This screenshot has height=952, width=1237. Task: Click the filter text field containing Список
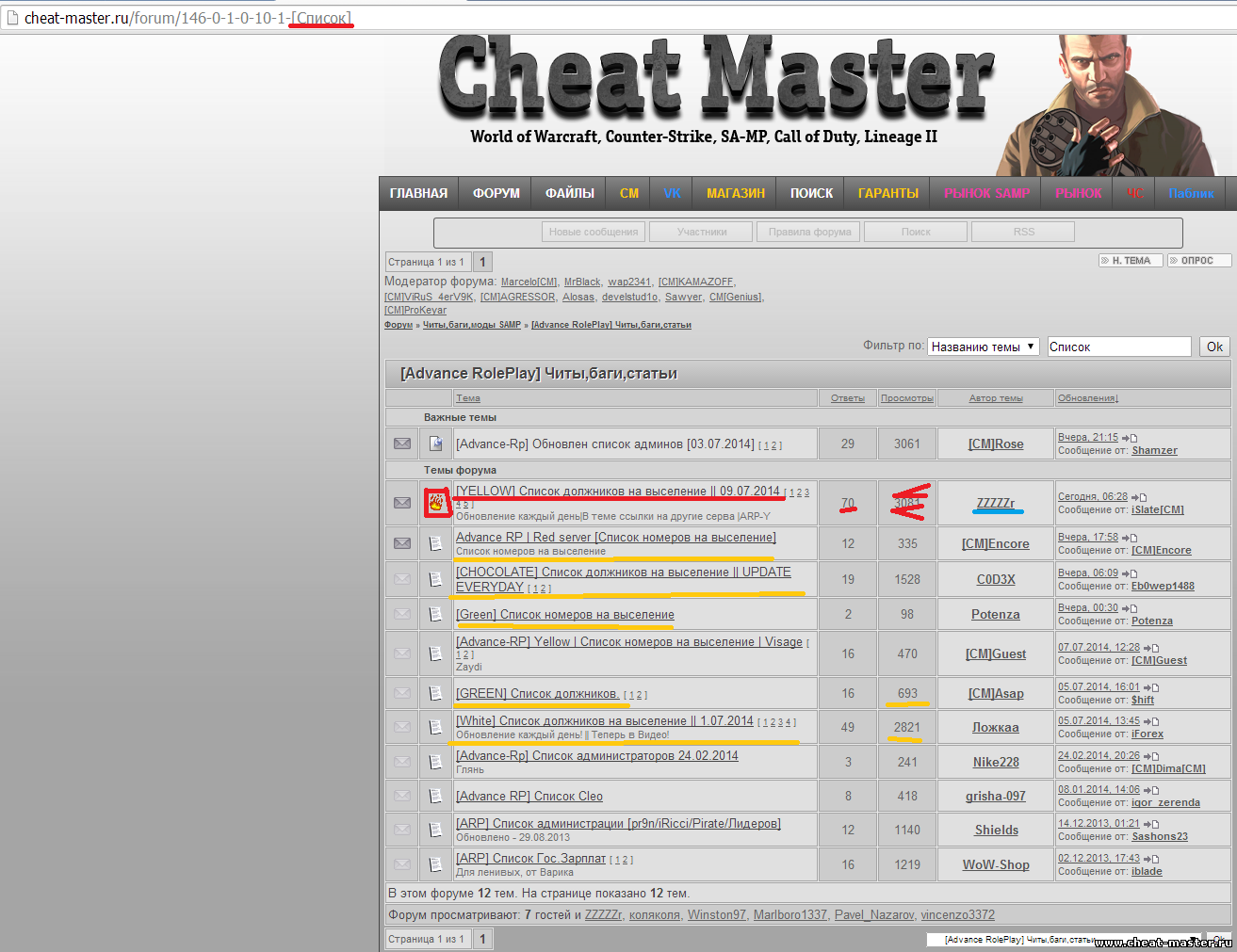coord(1118,347)
